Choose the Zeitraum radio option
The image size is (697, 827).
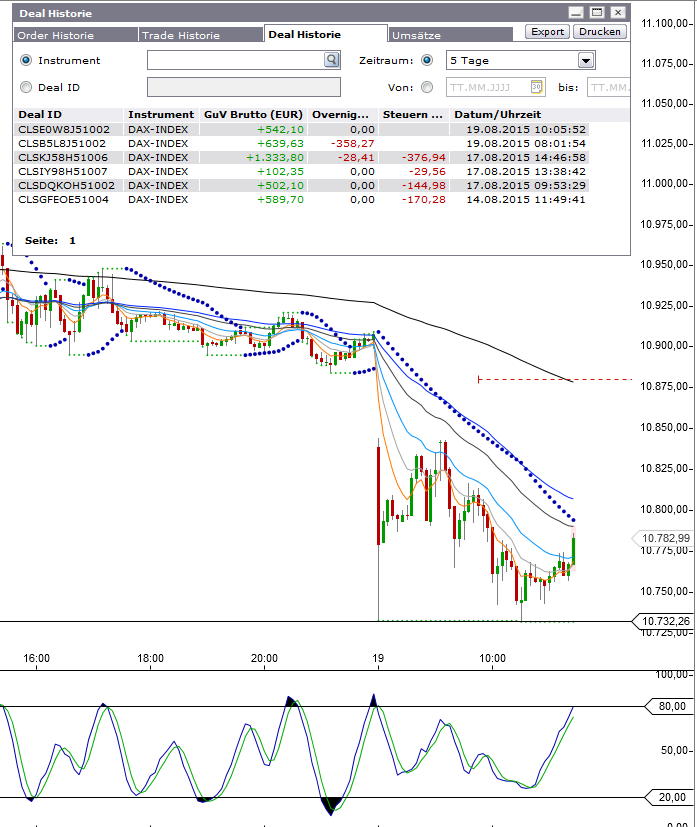coord(427,61)
